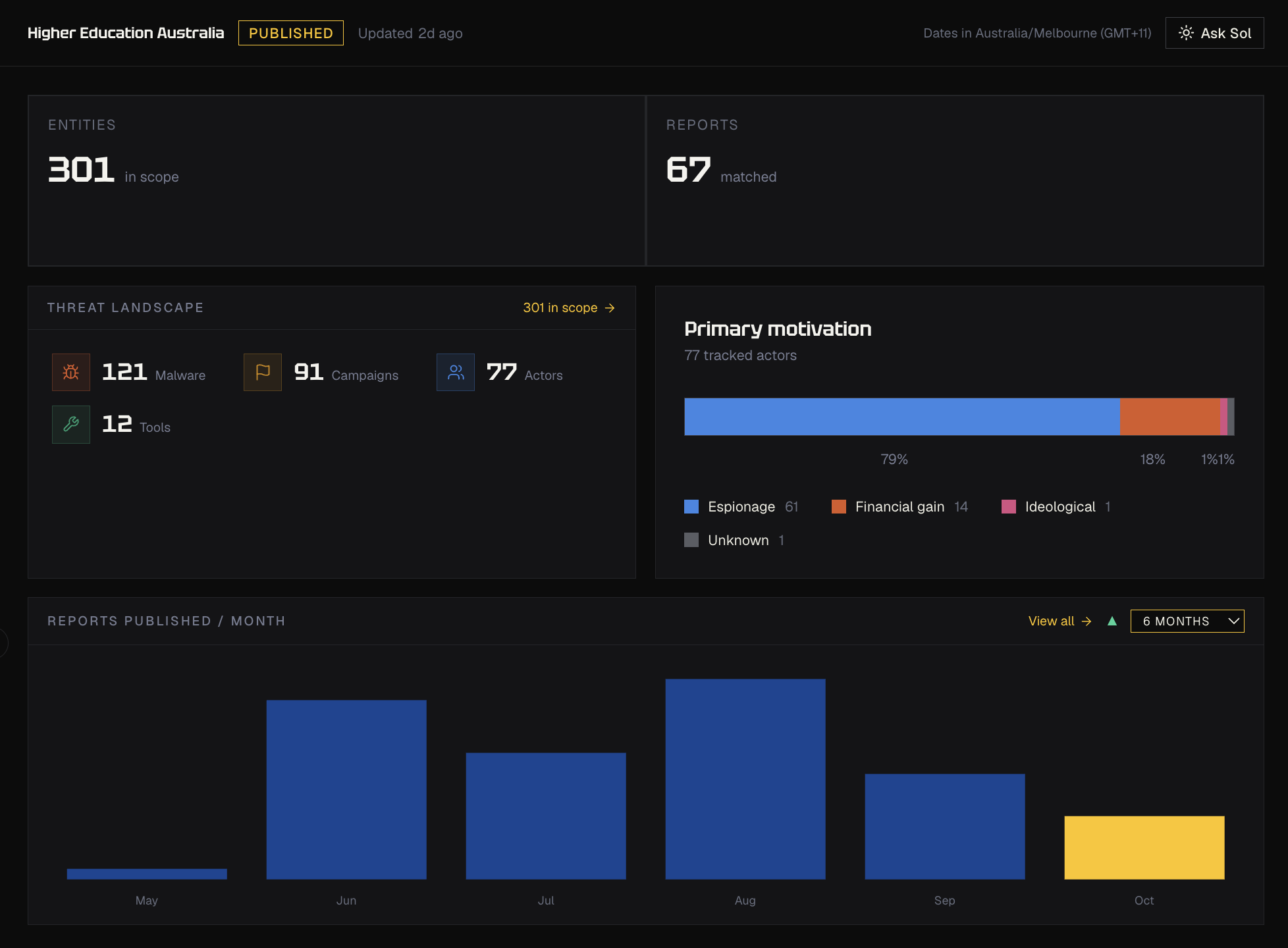
Task: Click the 79% percentage label
Action: click(x=894, y=459)
